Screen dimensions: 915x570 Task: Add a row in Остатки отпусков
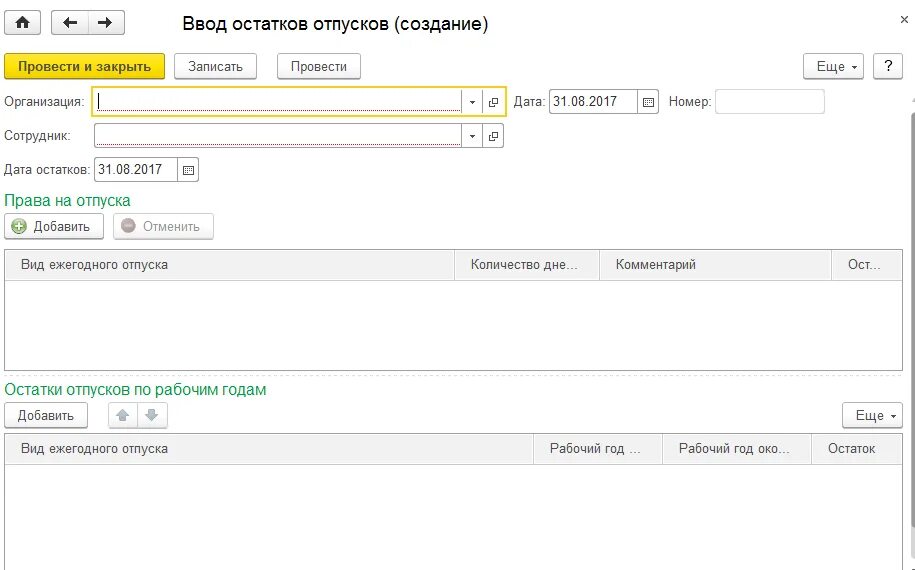pos(46,415)
